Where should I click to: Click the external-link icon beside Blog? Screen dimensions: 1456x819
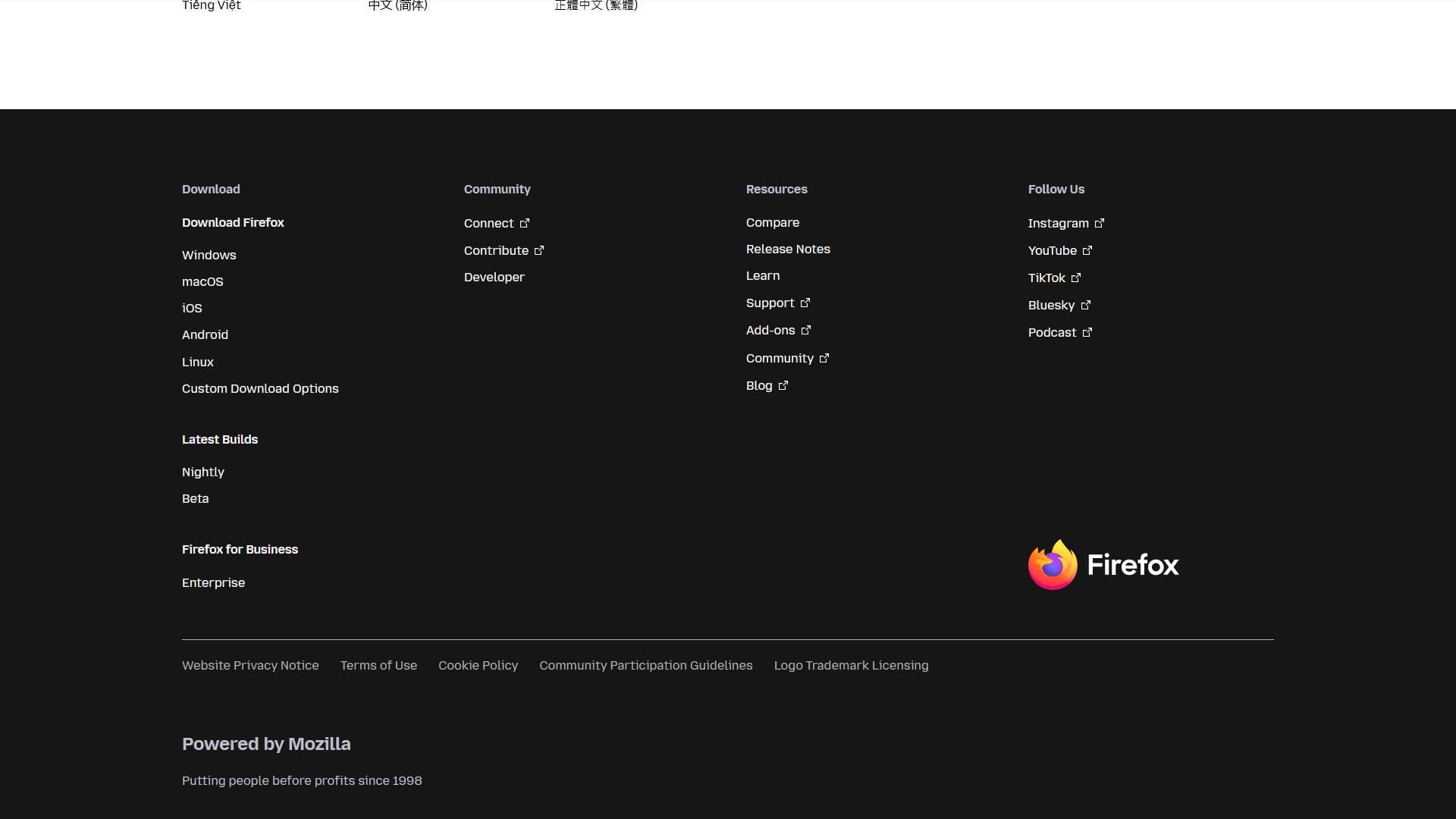pyautogui.click(x=783, y=385)
